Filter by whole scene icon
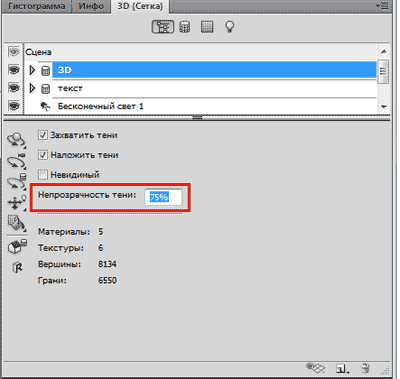400x379 pixels. click(163, 27)
